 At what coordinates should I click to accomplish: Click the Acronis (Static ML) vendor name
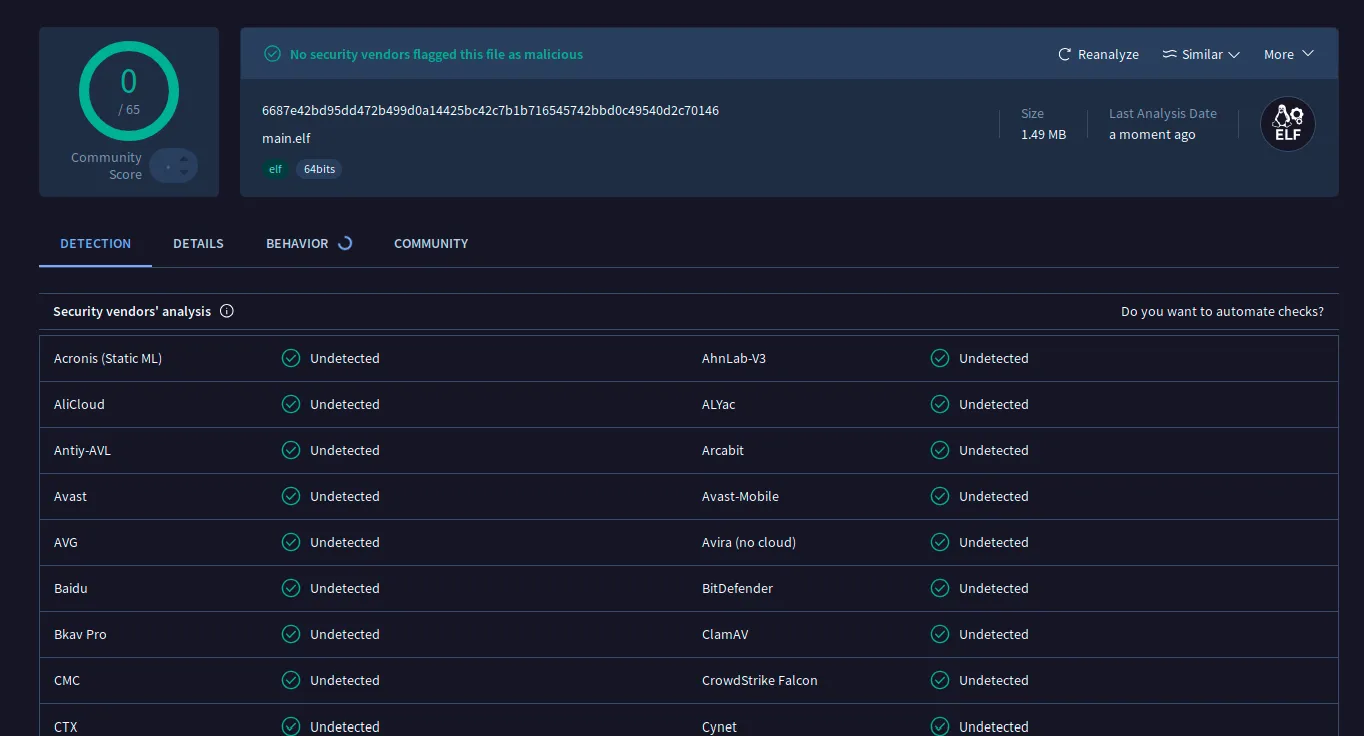pos(108,358)
